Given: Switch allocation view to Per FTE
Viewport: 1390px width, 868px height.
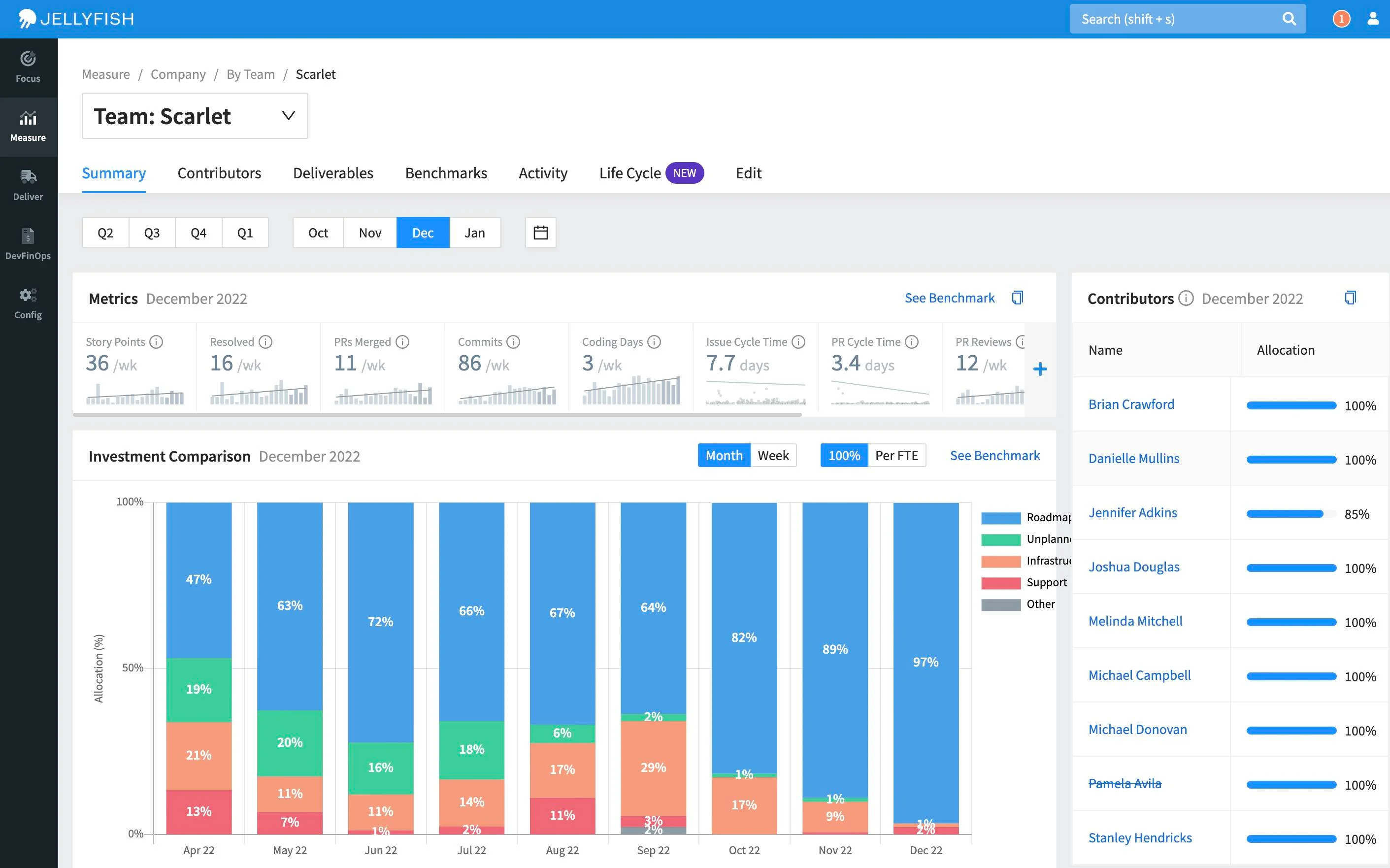Looking at the screenshot, I should (896, 455).
